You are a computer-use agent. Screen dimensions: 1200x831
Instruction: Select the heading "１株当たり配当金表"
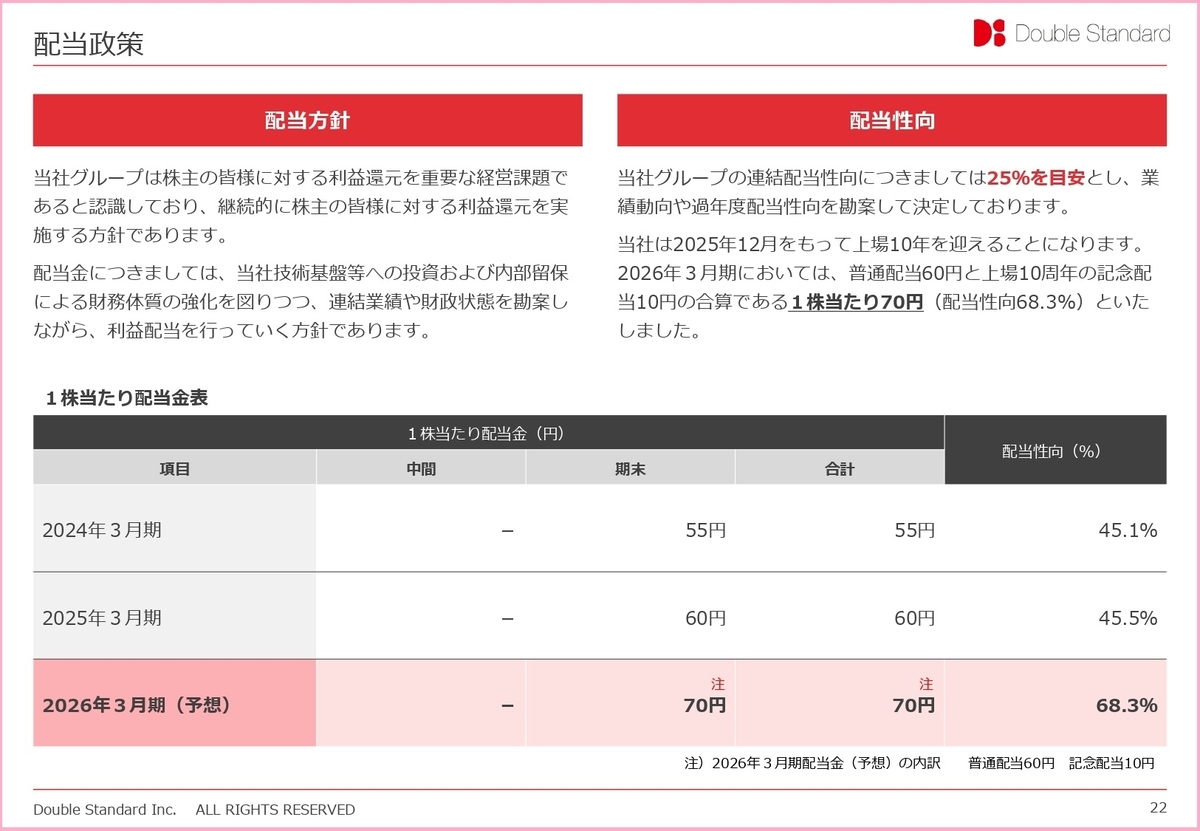coord(125,397)
